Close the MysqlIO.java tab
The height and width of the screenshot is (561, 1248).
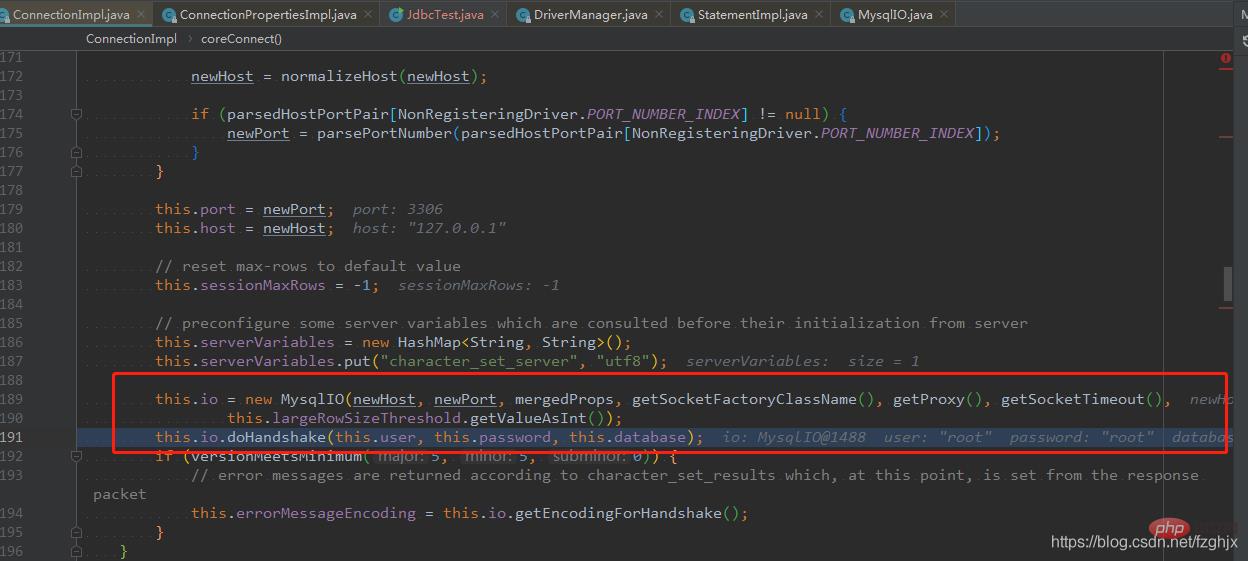pos(943,15)
